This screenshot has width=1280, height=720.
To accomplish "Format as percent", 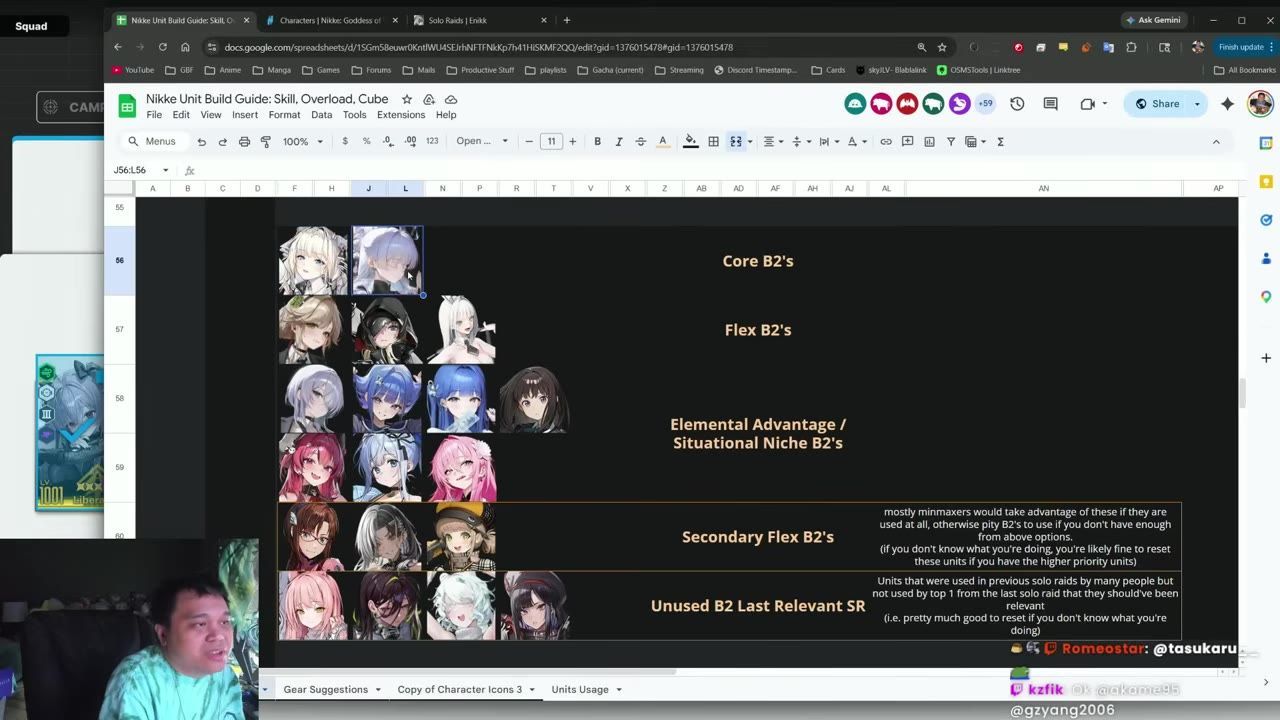I will coord(366,142).
